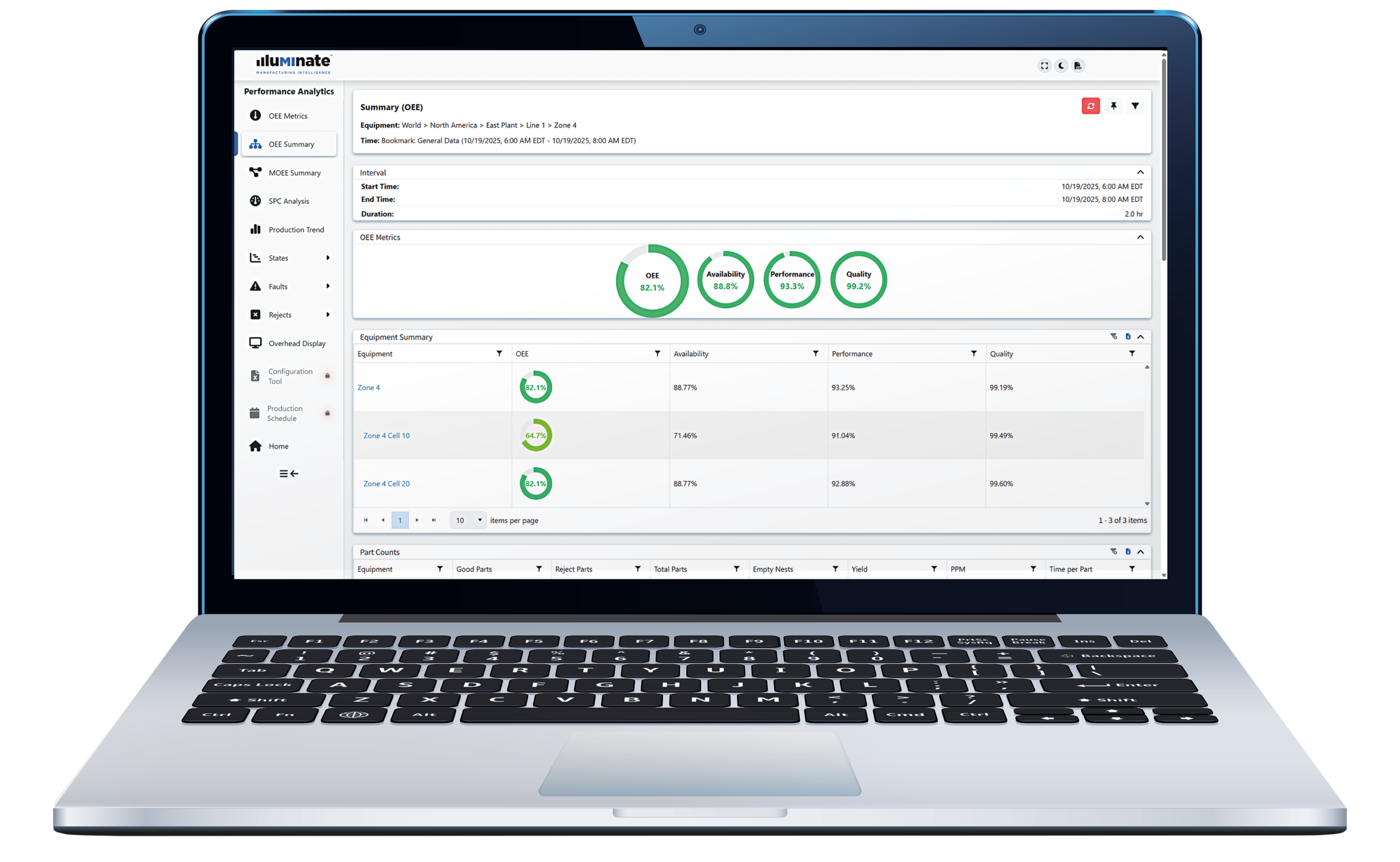Click the red refresh button

tap(1090, 106)
